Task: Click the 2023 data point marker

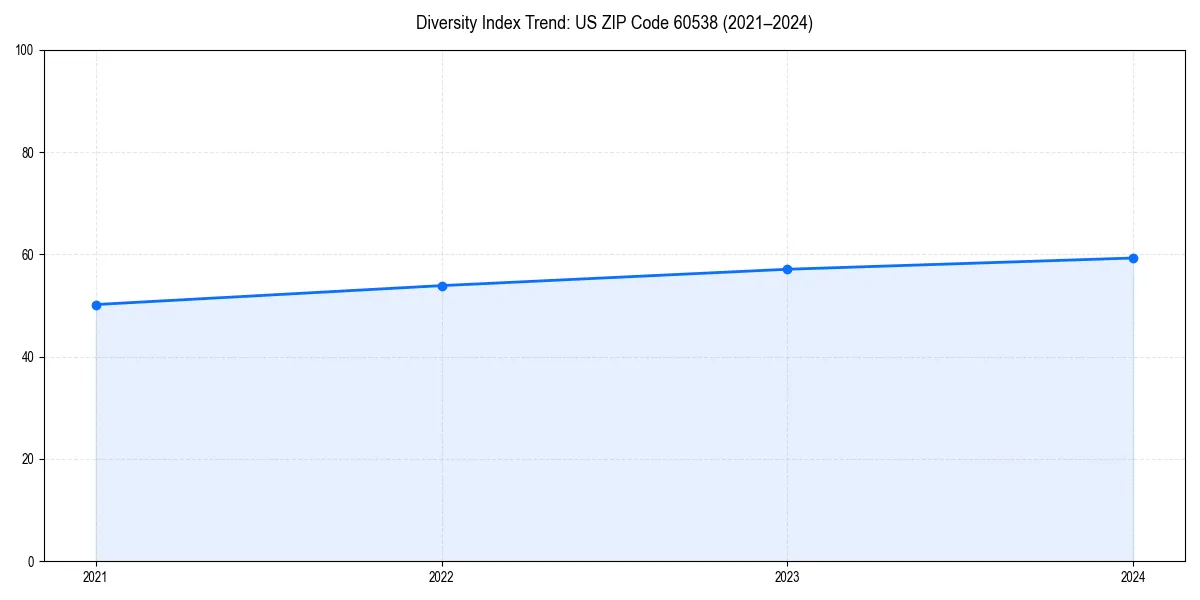Action: coord(788,268)
